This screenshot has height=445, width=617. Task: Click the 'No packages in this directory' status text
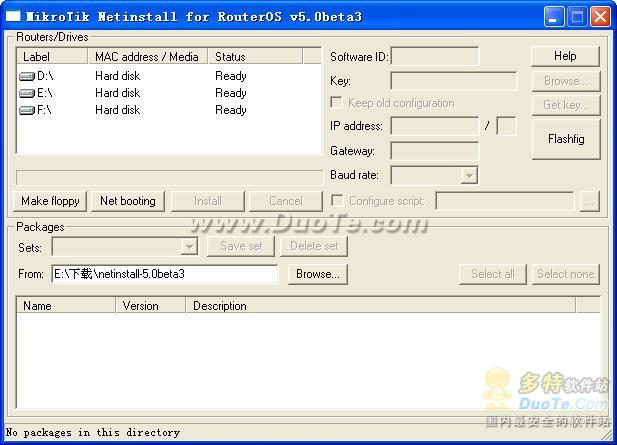tap(93, 432)
